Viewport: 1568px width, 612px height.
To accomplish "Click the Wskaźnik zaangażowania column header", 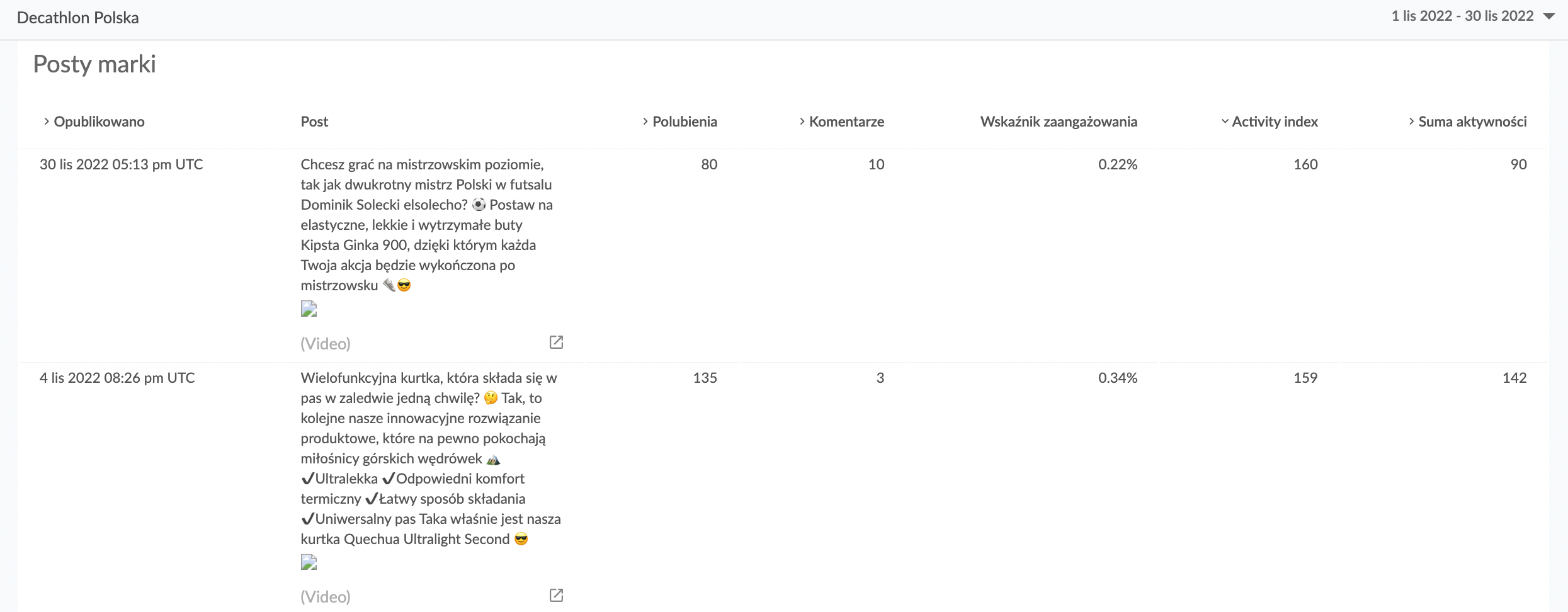I will tap(1058, 122).
